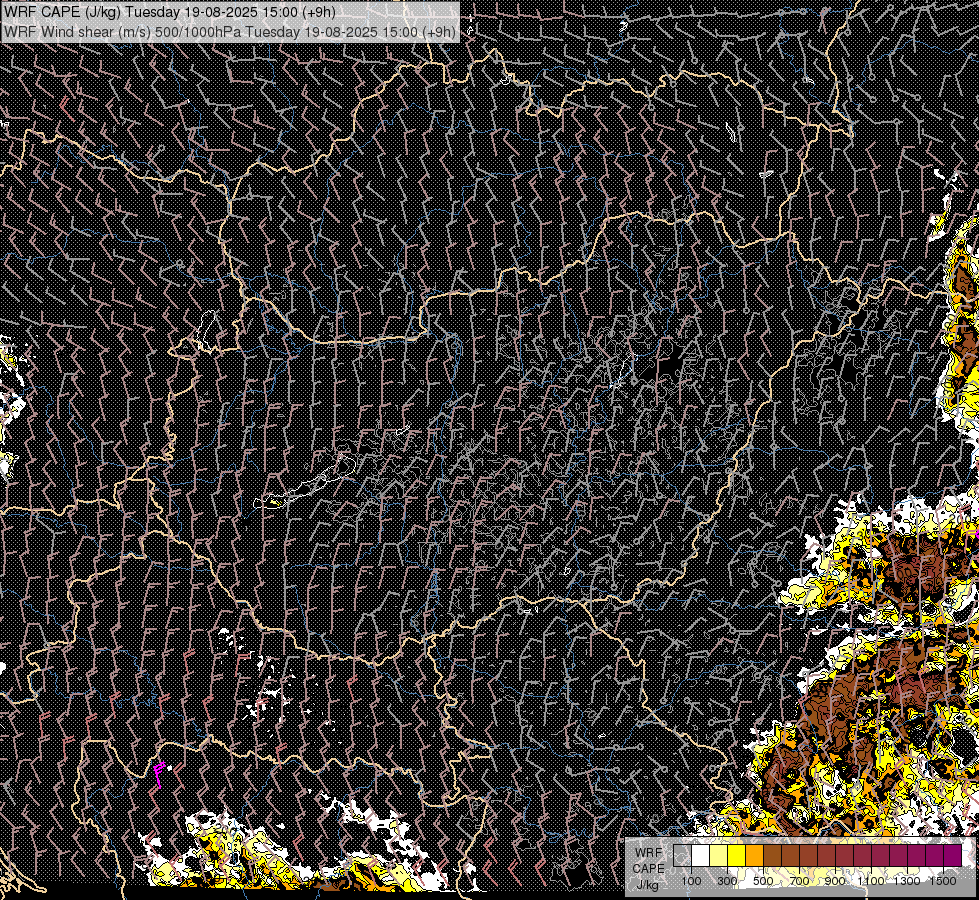
Task: Click the legend value 900
Action: click(835, 881)
